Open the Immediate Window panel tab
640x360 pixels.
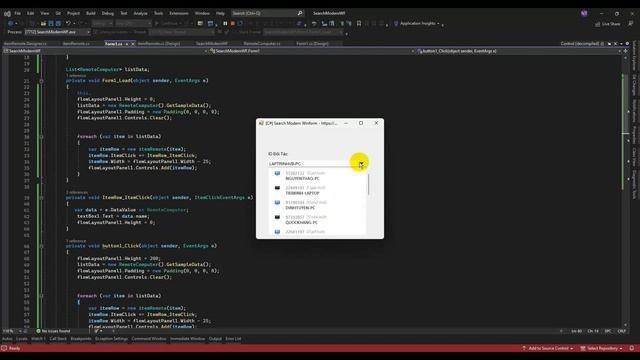pyautogui.click(x=188, y=339)
